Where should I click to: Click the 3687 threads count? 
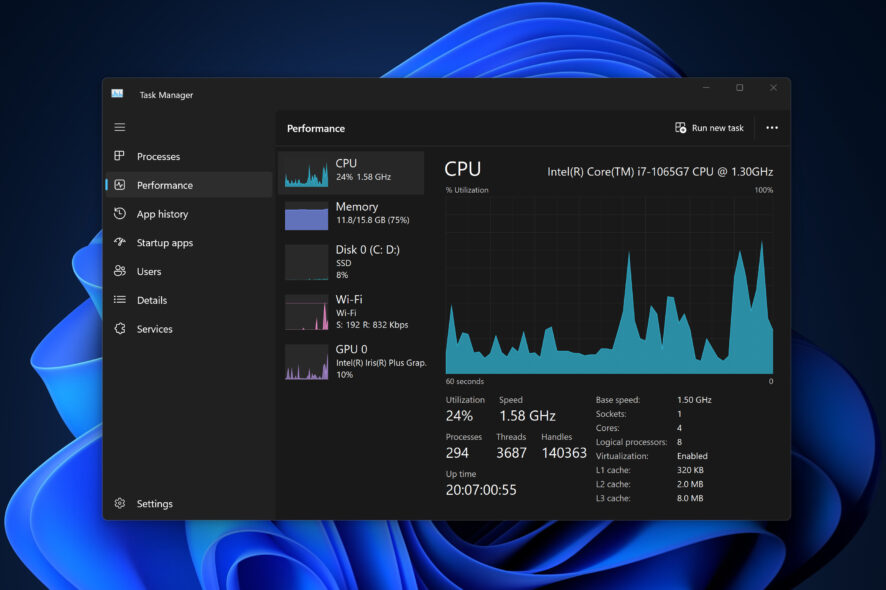point(511,453)
